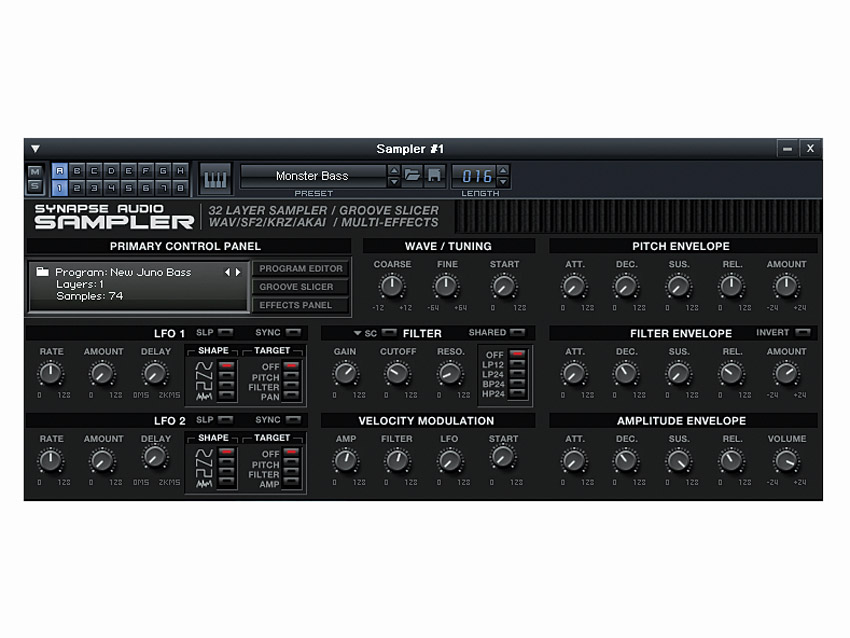Toggle filter SC switch
This screenshot has width=850, height=638.
[x=389, y=332]
